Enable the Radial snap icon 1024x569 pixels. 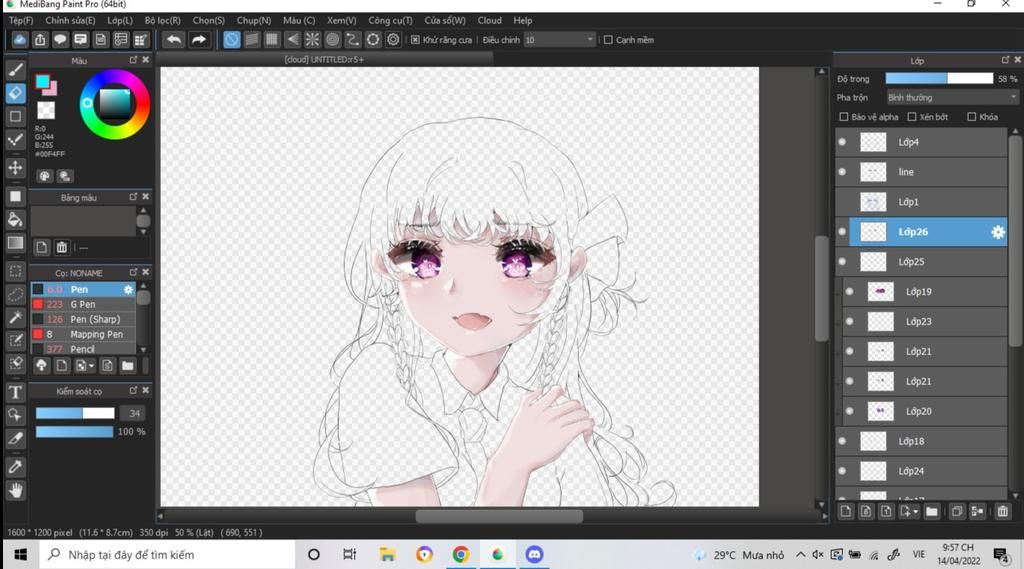pos(312,40)
